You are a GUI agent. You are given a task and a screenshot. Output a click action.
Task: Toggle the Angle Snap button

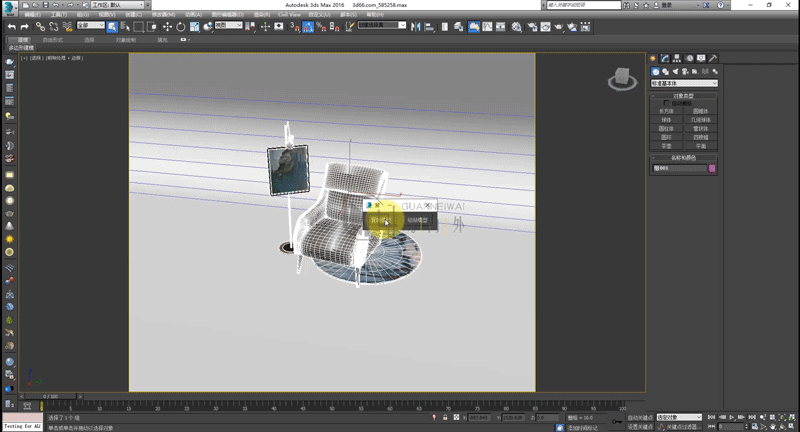click(308, 26)
